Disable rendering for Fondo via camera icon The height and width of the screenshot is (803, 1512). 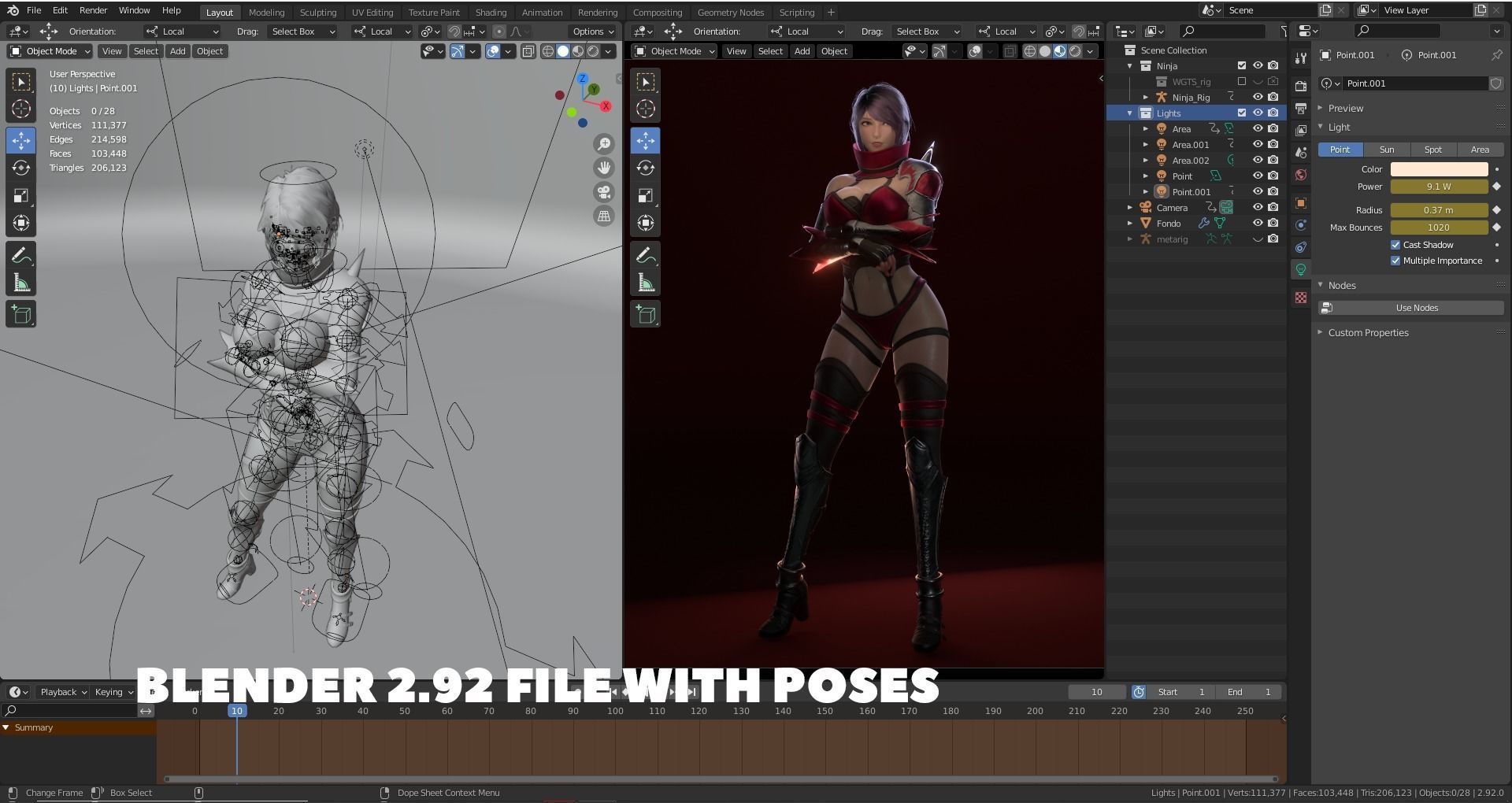[x=1273, y=224]
